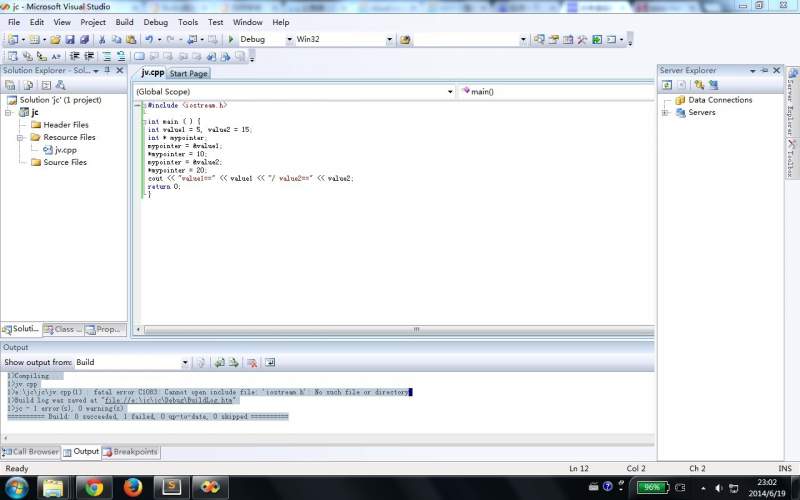Open the (Global Scope) dropdown
Image resolution: width=800 pixels, height=500 pixels.
click(450, 92)
